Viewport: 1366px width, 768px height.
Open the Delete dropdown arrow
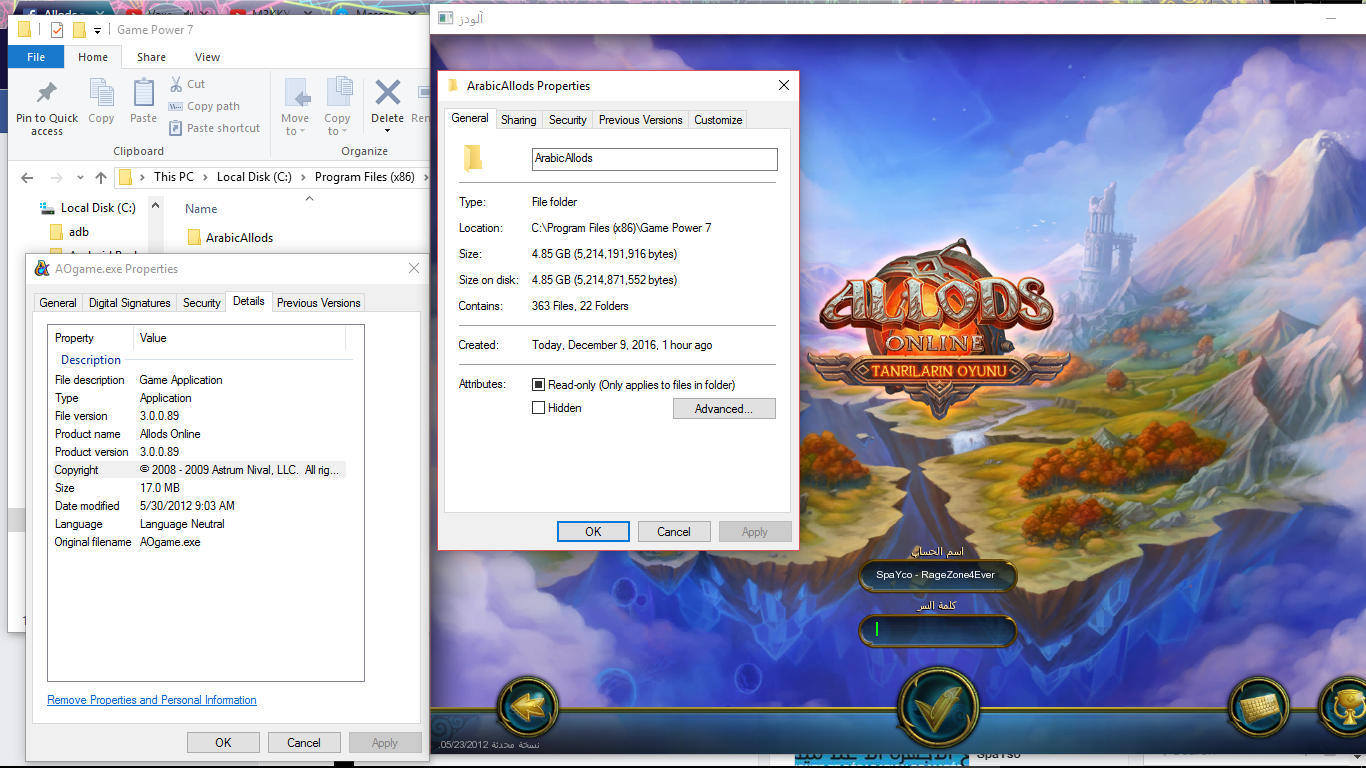click(387, 131)
